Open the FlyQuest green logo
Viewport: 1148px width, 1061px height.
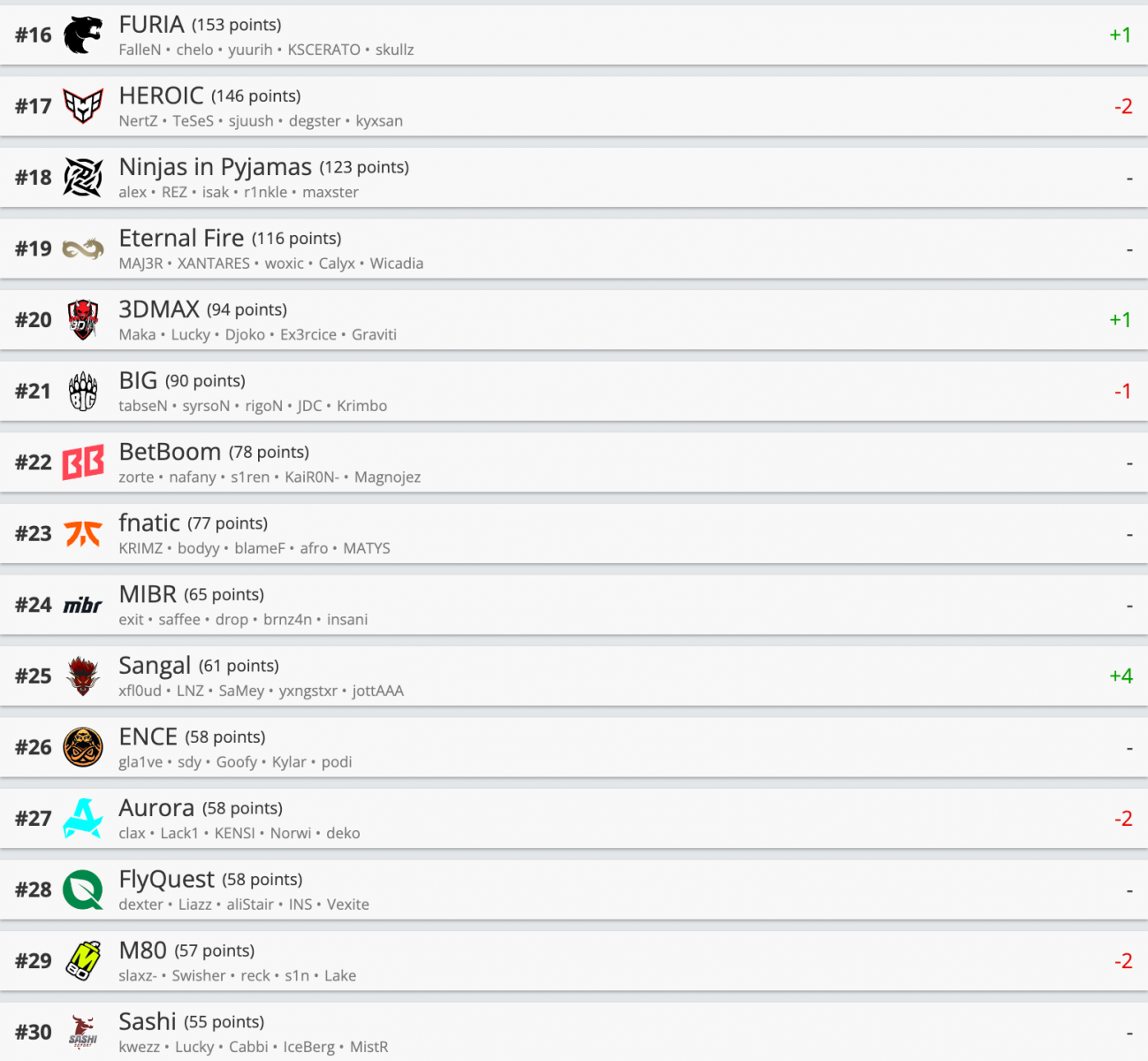[x=83, y=890]
